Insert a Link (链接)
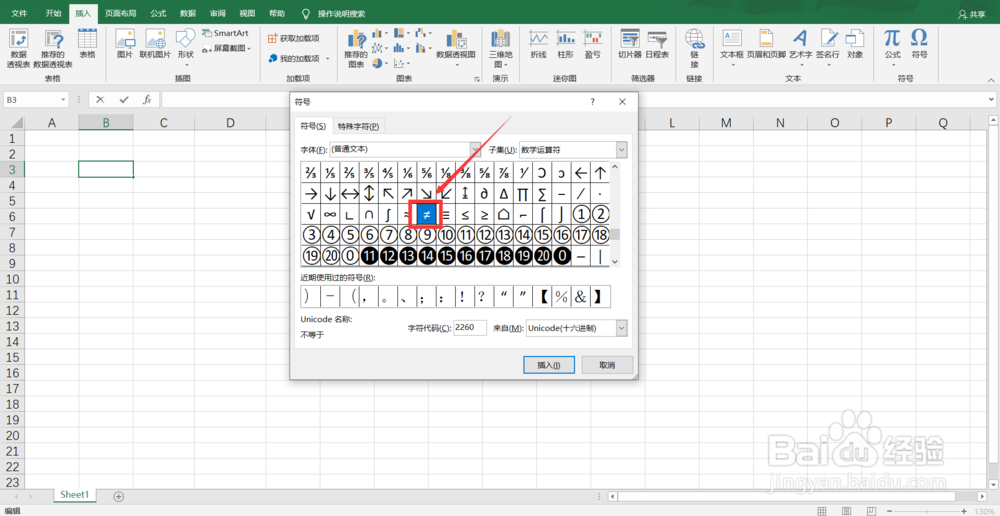 pos(695,48)
